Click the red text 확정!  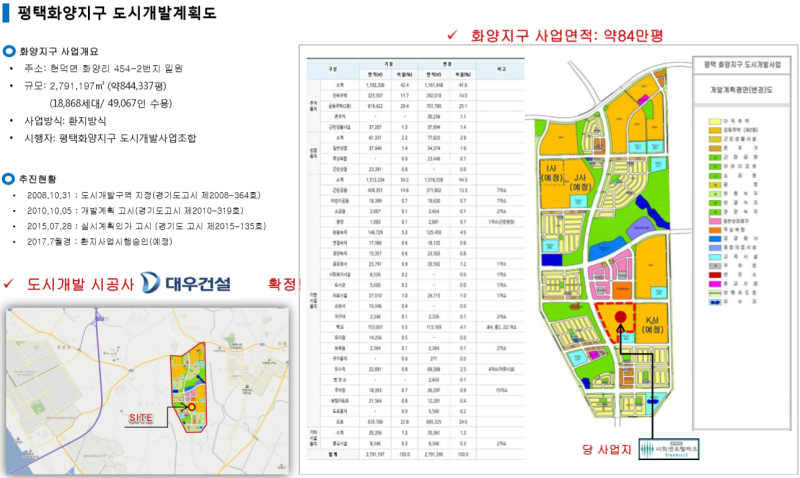coord(284,284)
